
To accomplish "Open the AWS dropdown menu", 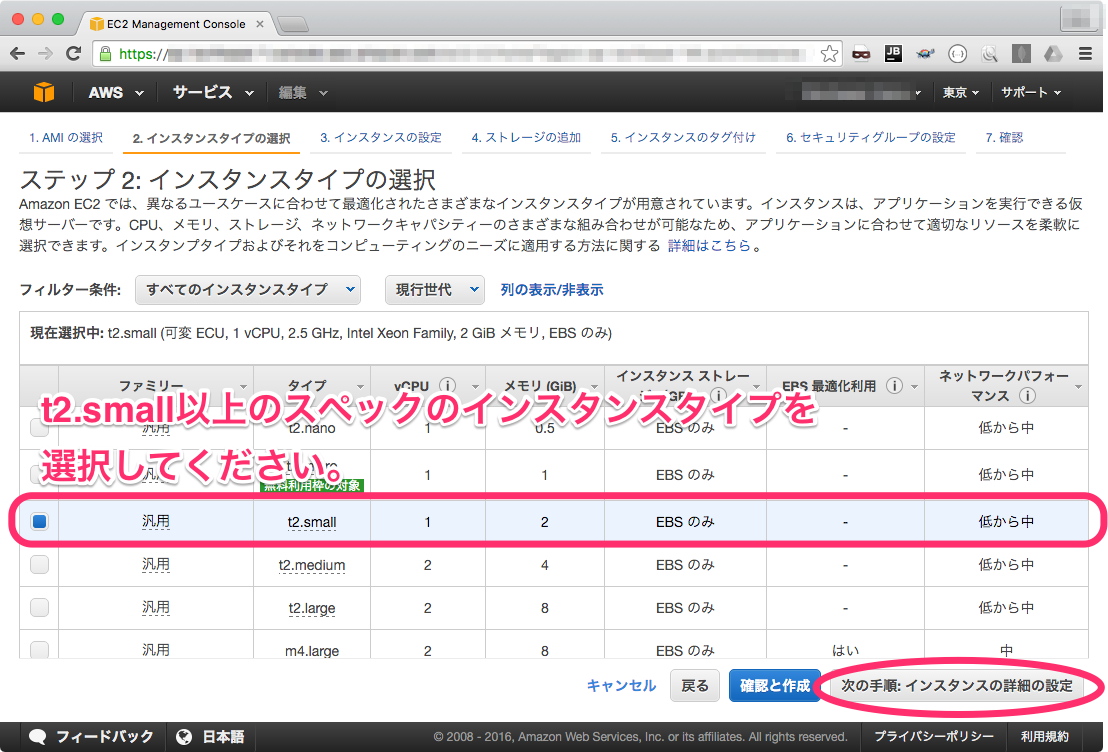I will click(x=116, y=93).
